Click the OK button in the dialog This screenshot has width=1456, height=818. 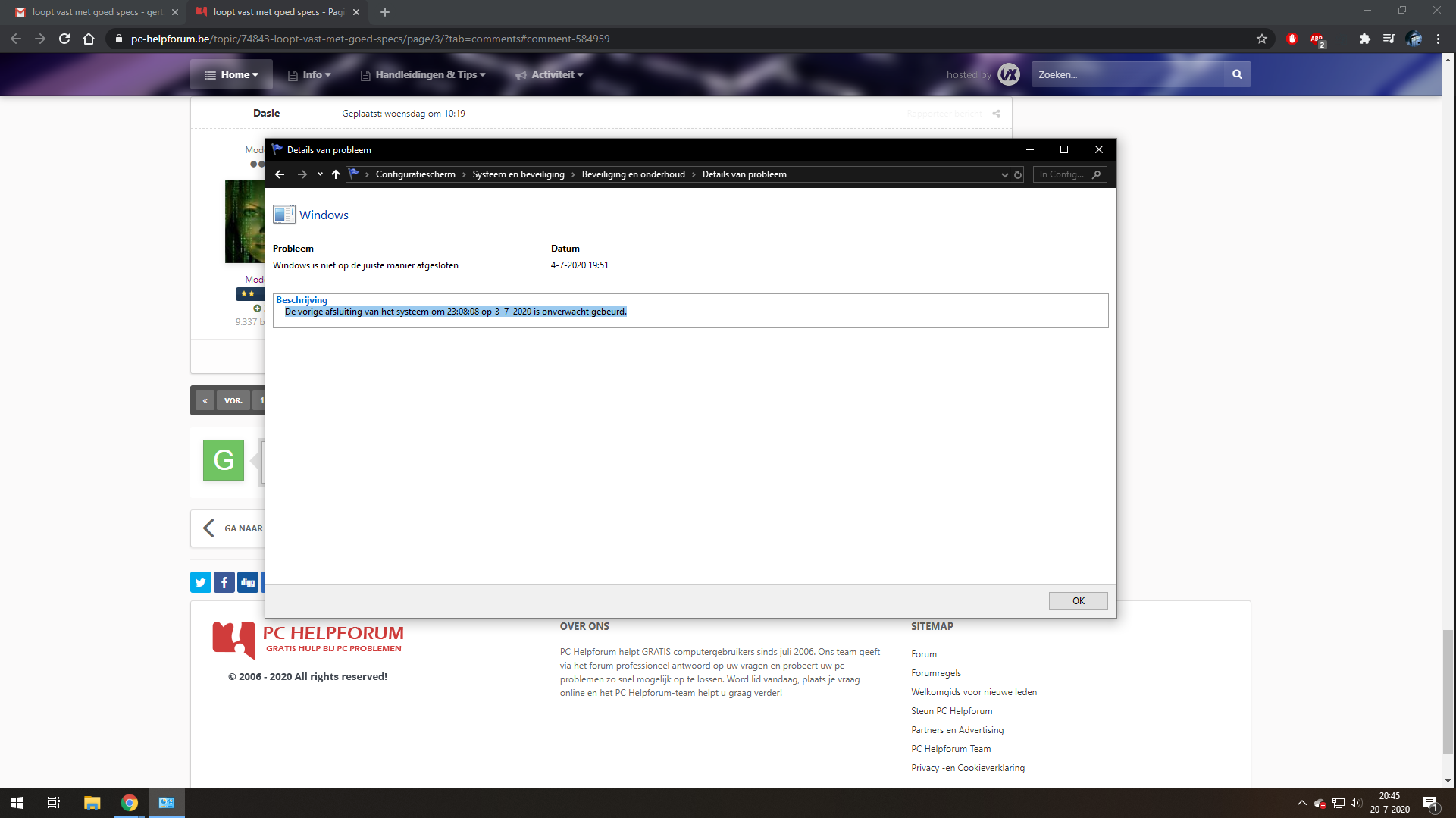[x=1078, y=600]
